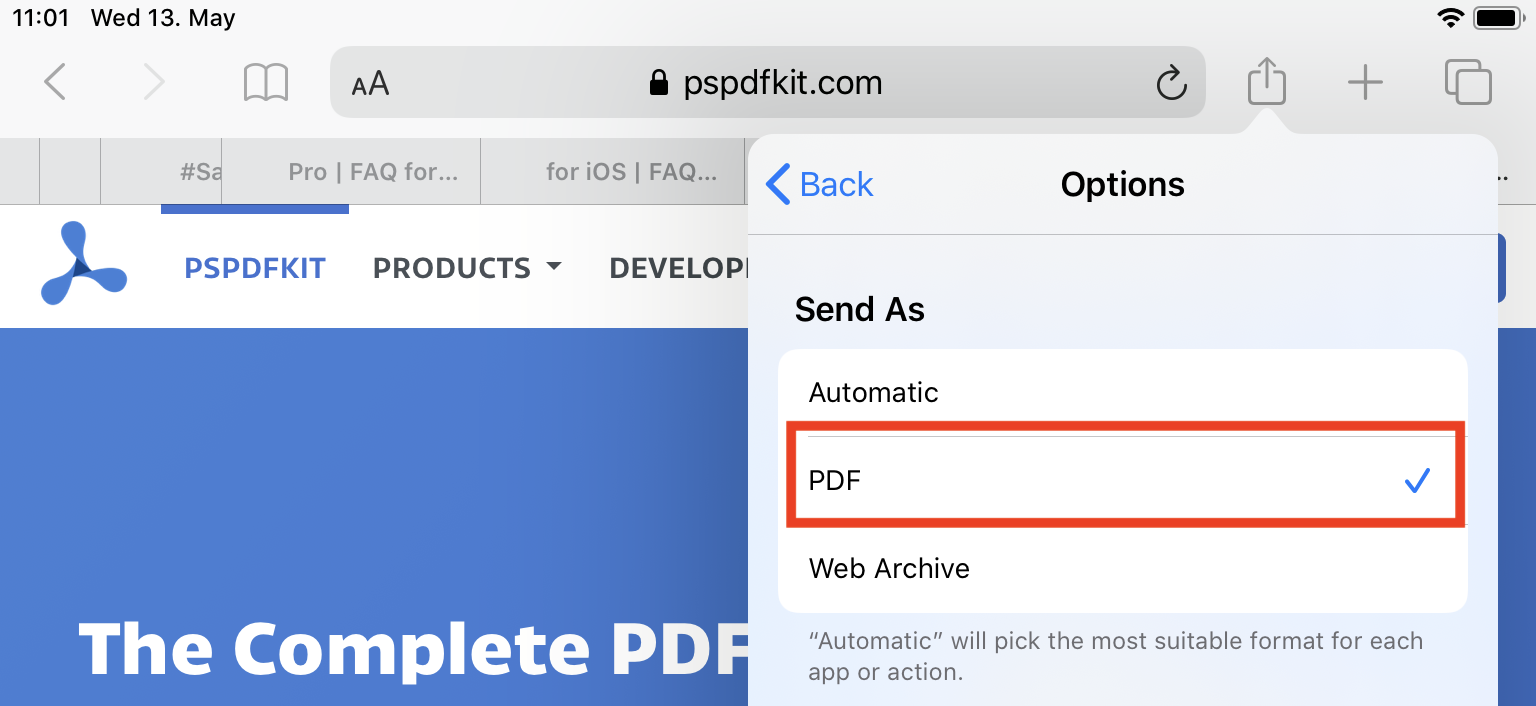Expand the PRODUCTS dropdown menu

point(466,268)
